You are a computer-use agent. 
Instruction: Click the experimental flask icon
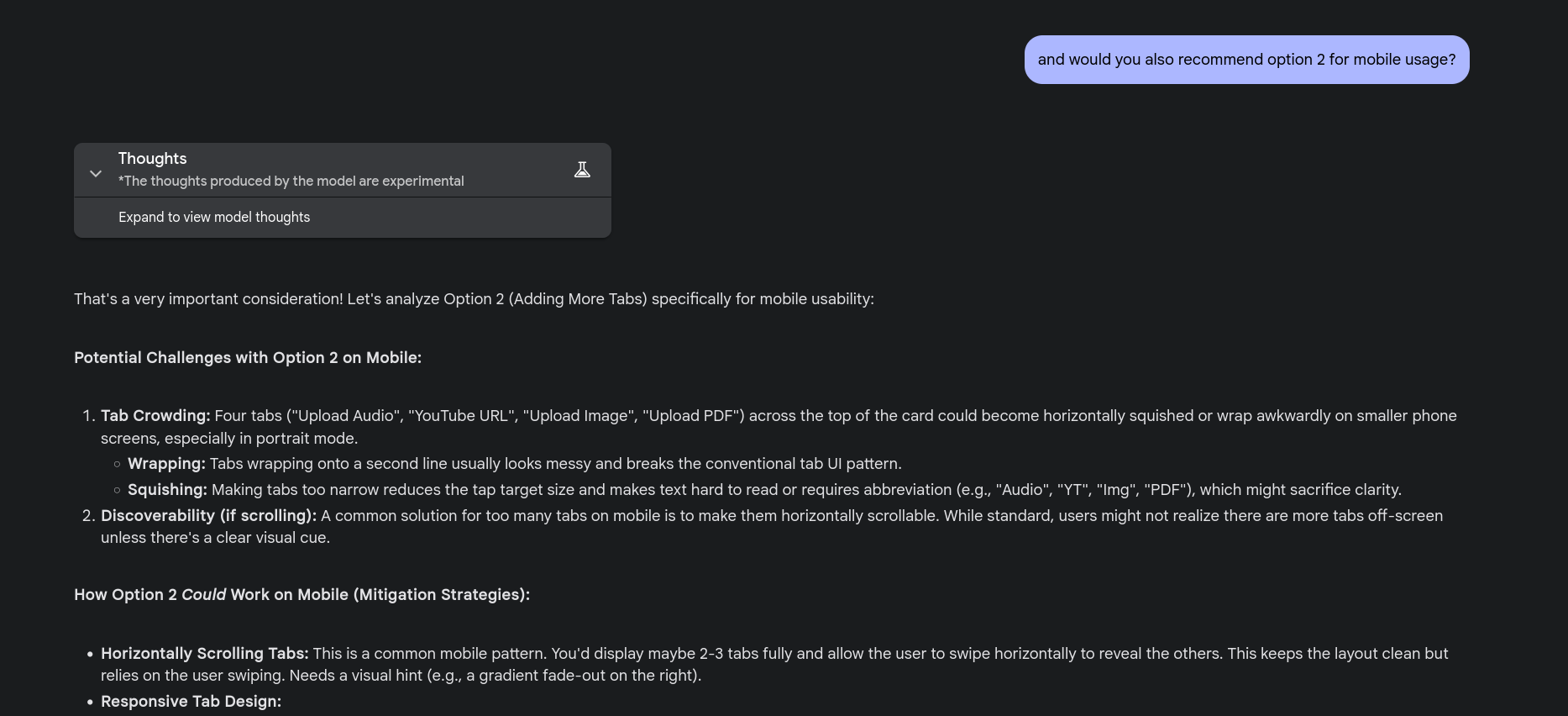point(582,170)
